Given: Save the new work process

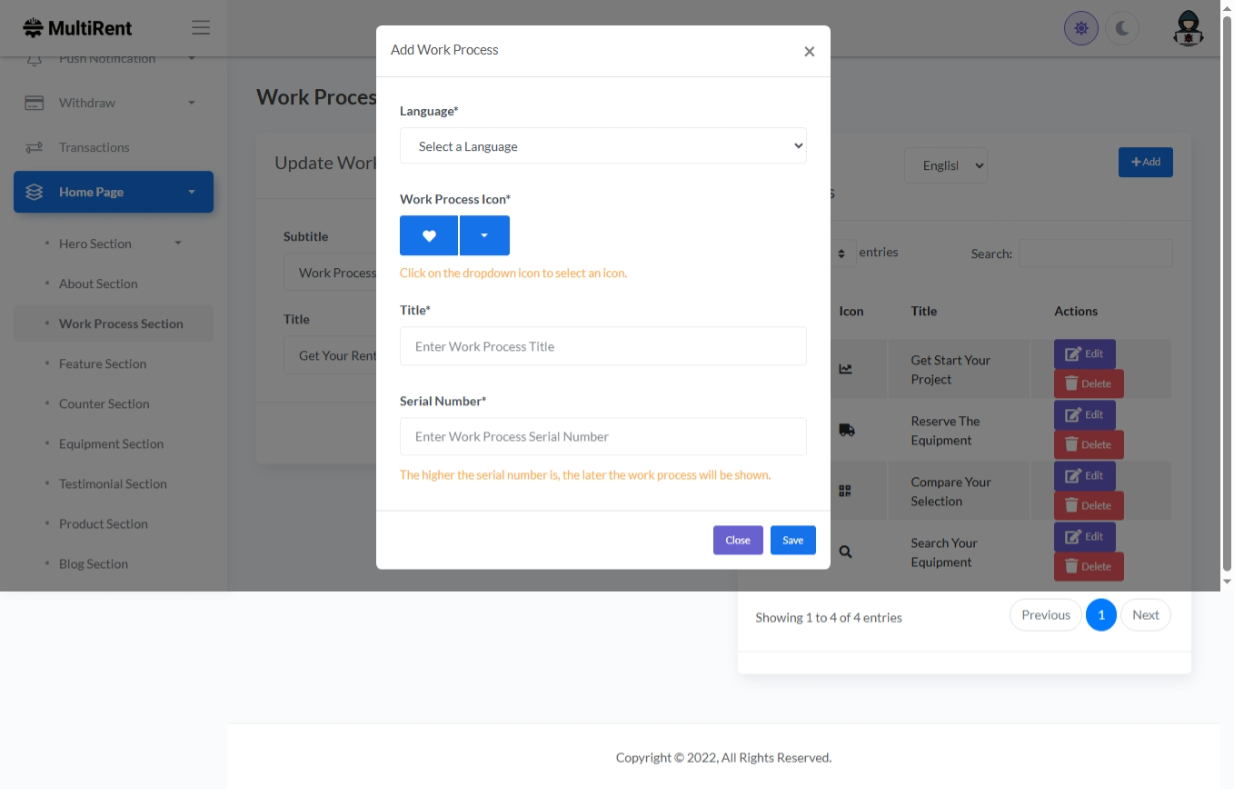Looking at the screenshot, I should click(x=793, y=540).
